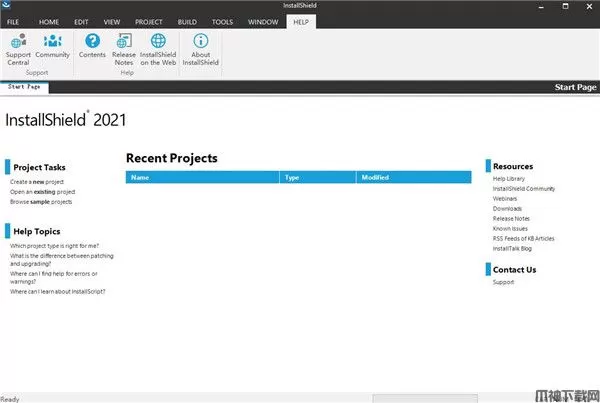The height and width of the screenshot is (403, 600).
Task: Open the Known Issues resource link
Action: click(x=510, y=228)
